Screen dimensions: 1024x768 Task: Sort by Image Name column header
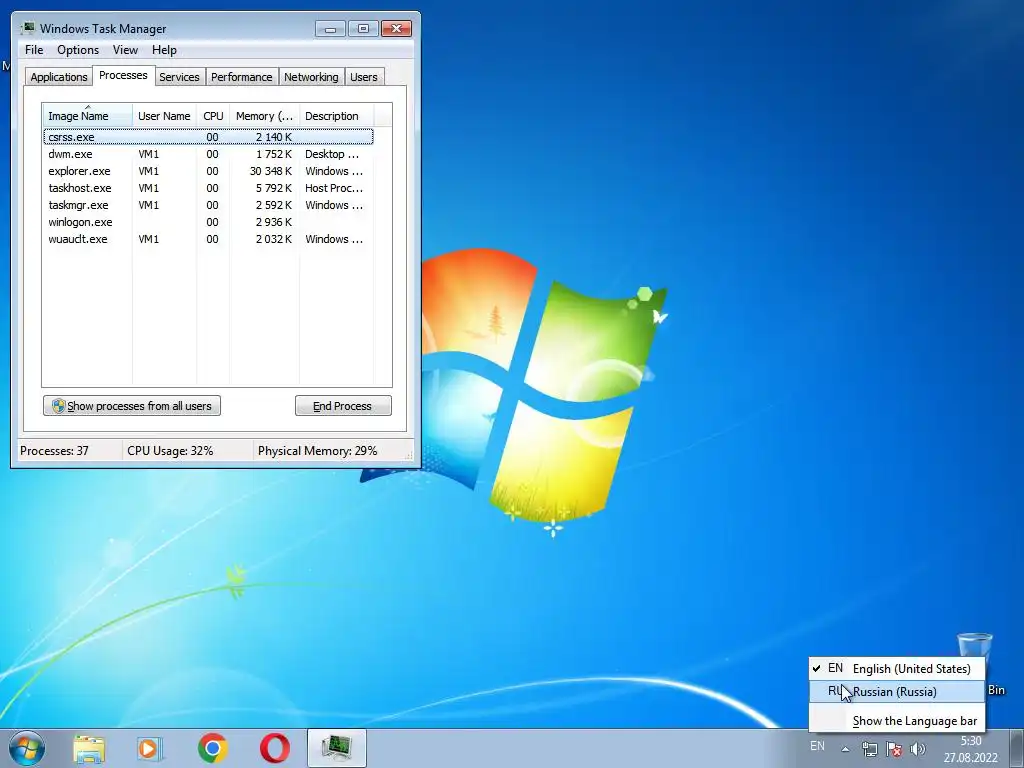pos(88,116)
